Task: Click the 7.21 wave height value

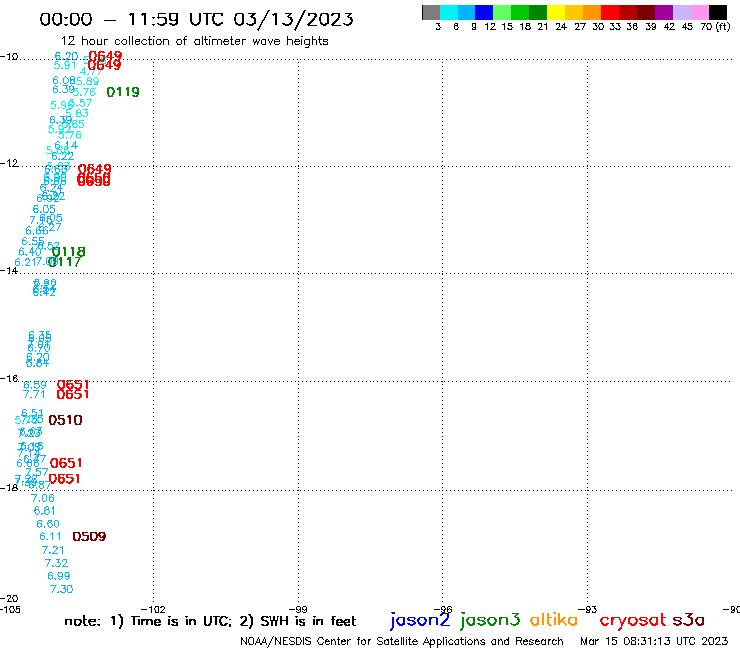Action: [53, 550]
